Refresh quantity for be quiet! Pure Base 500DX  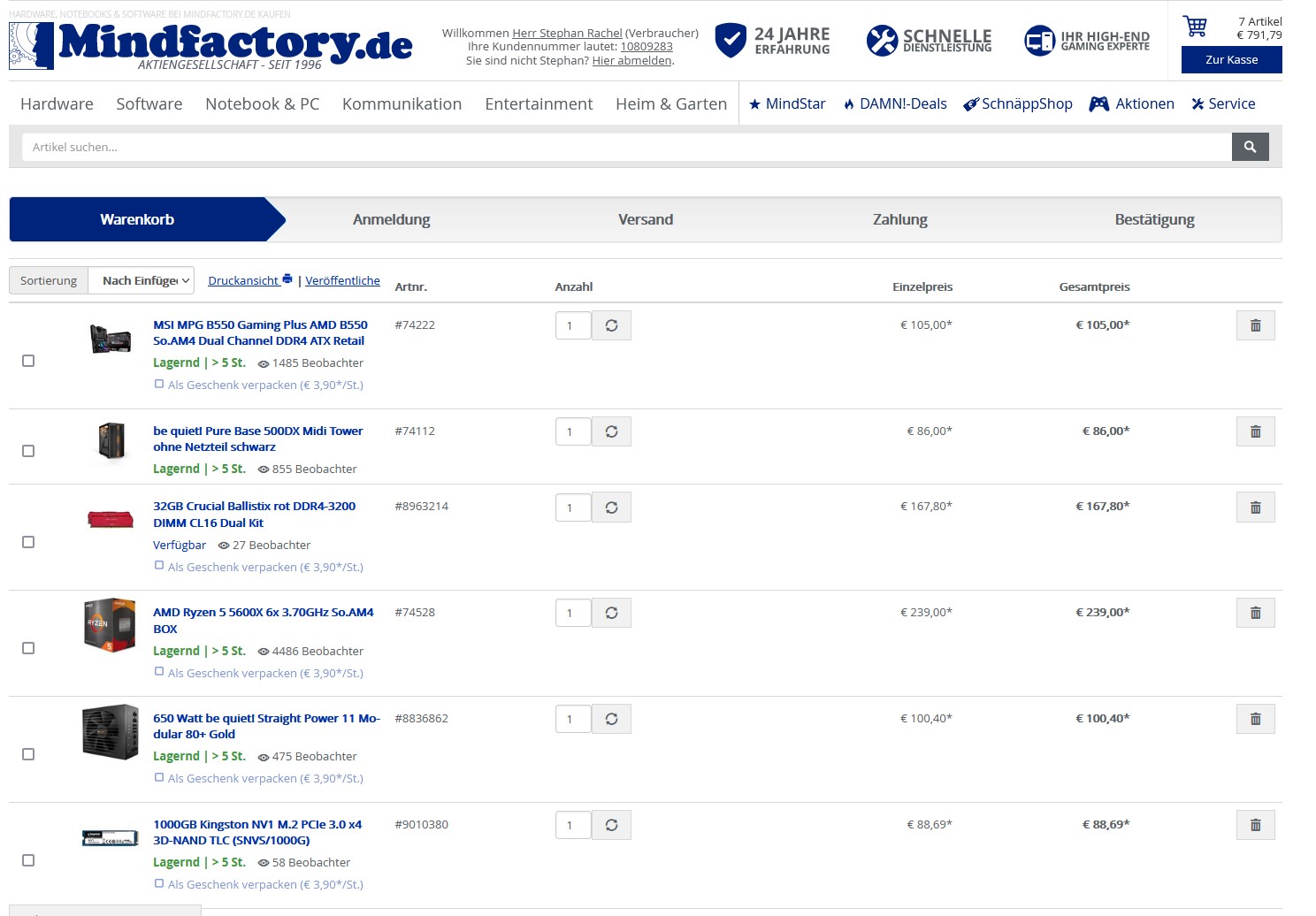coord(611,431)
